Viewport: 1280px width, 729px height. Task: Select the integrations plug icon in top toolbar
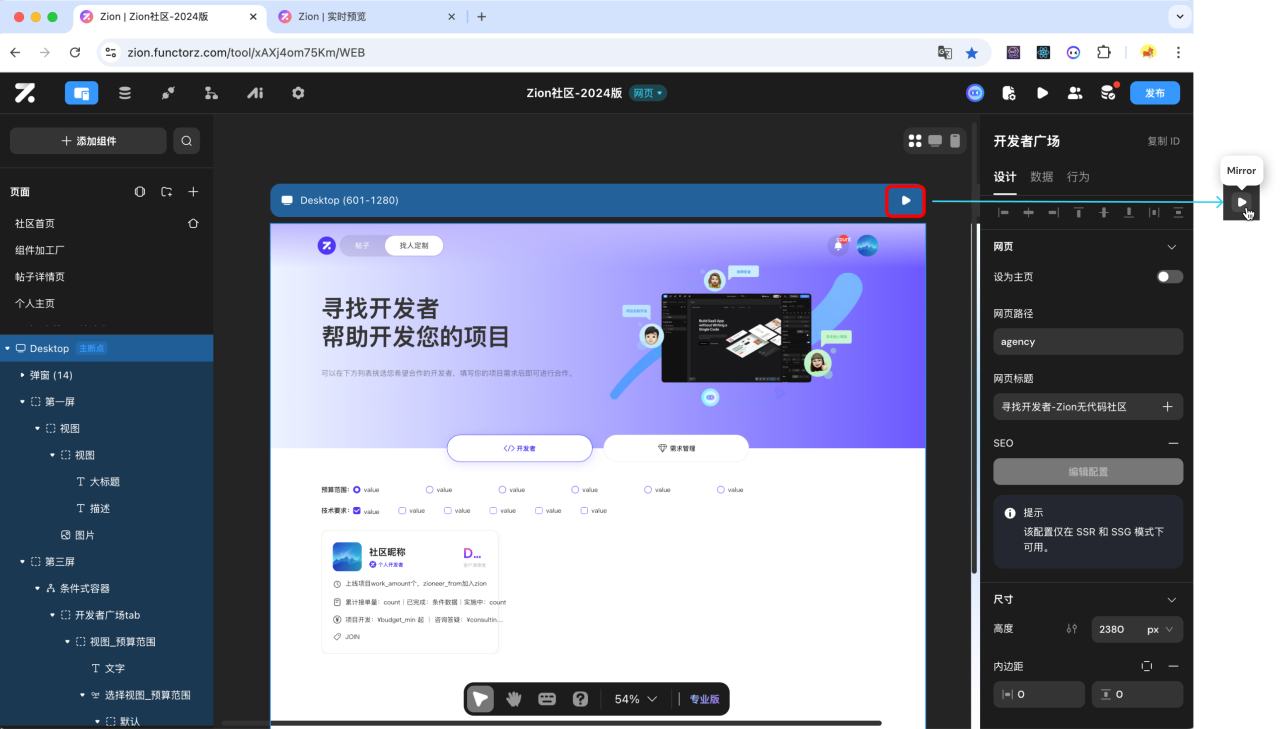point(168,92)
